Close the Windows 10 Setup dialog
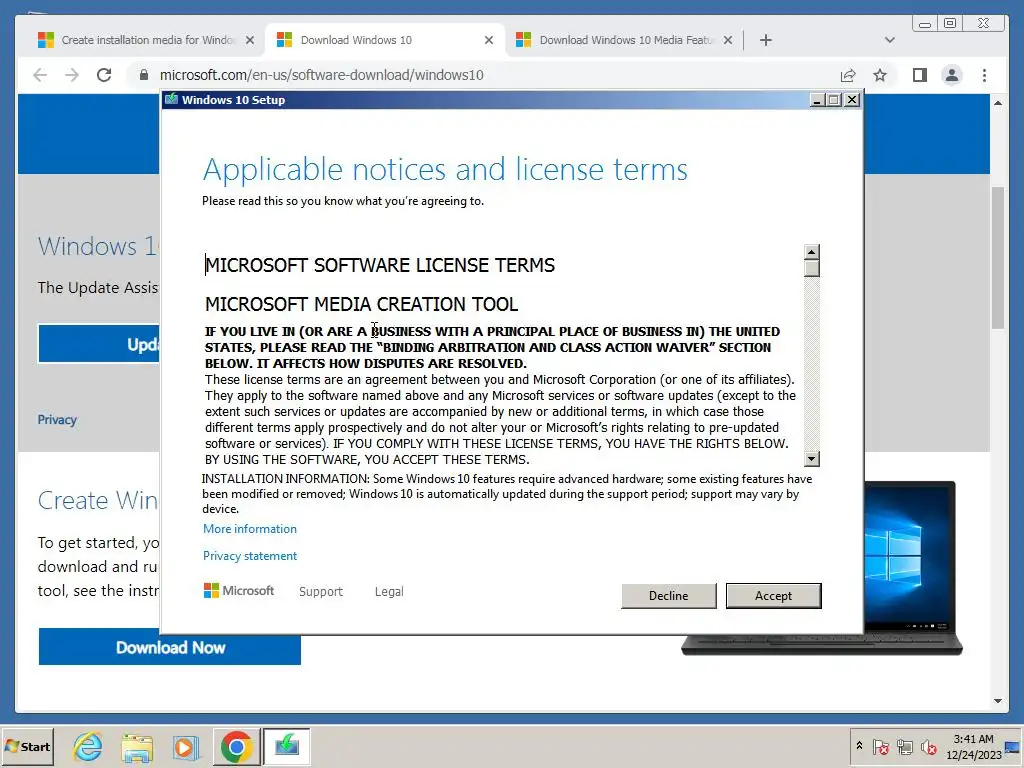Image resolution: width=1024 pixels, height=768 pixels. tap(852, 100)
